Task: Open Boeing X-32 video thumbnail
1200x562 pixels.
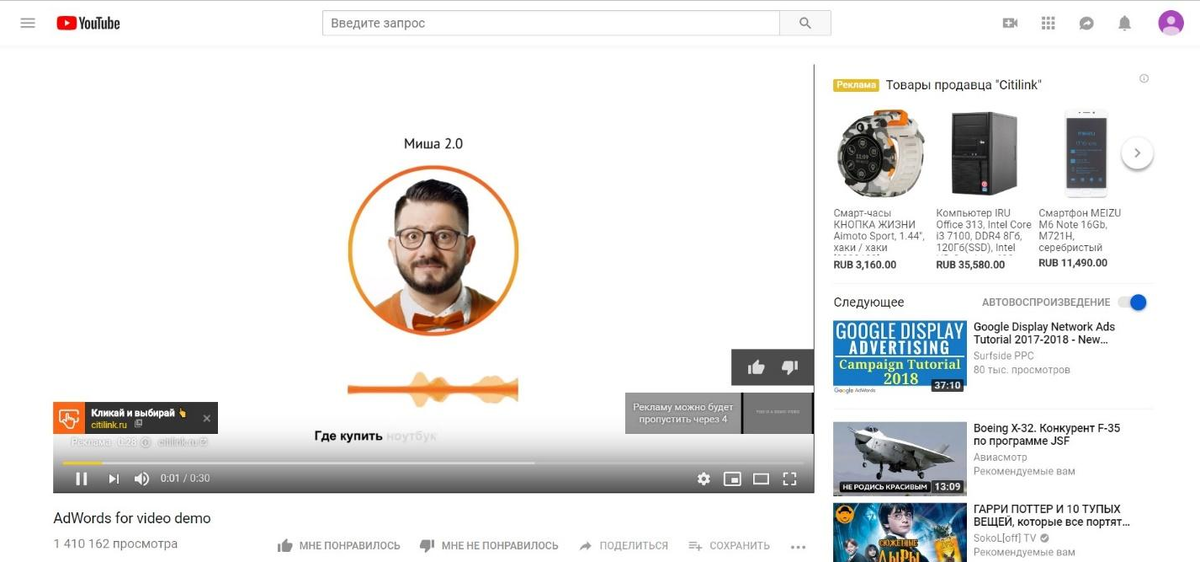Action: coord(899,458)
